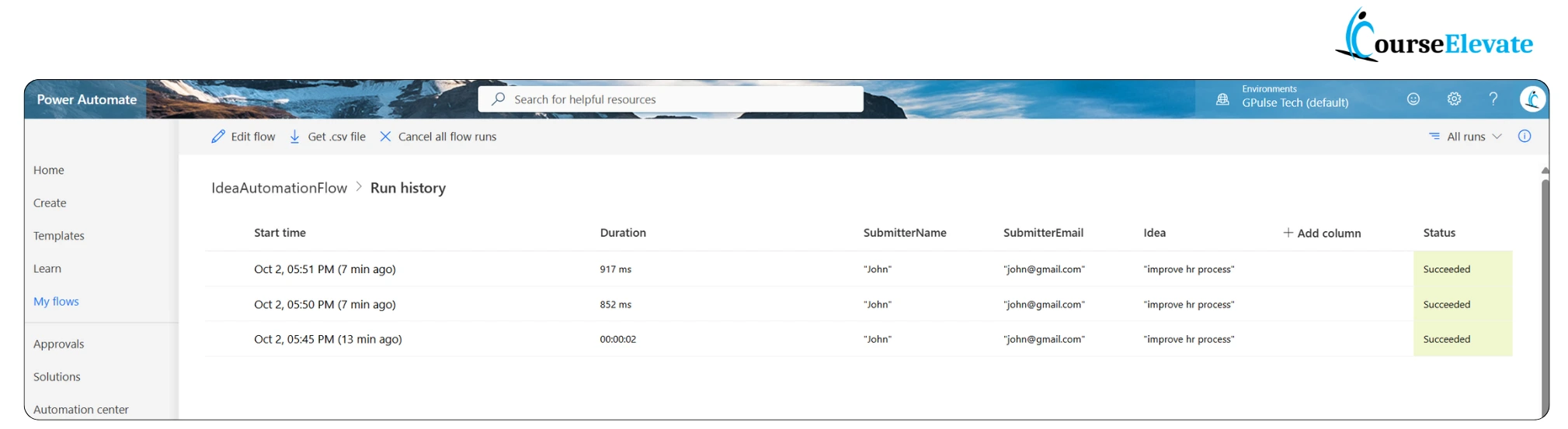
Task: Click the Edit flow pencil icon
Action: [x=218, y=137]
